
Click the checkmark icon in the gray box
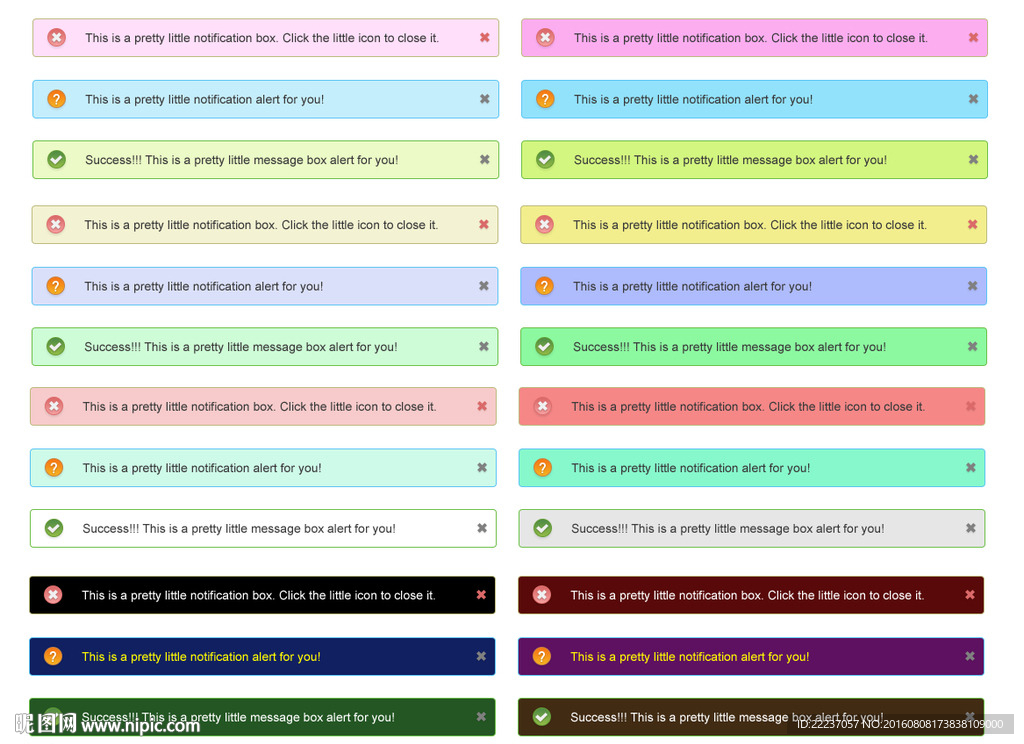pyautogui.click(x=542, y=528)
